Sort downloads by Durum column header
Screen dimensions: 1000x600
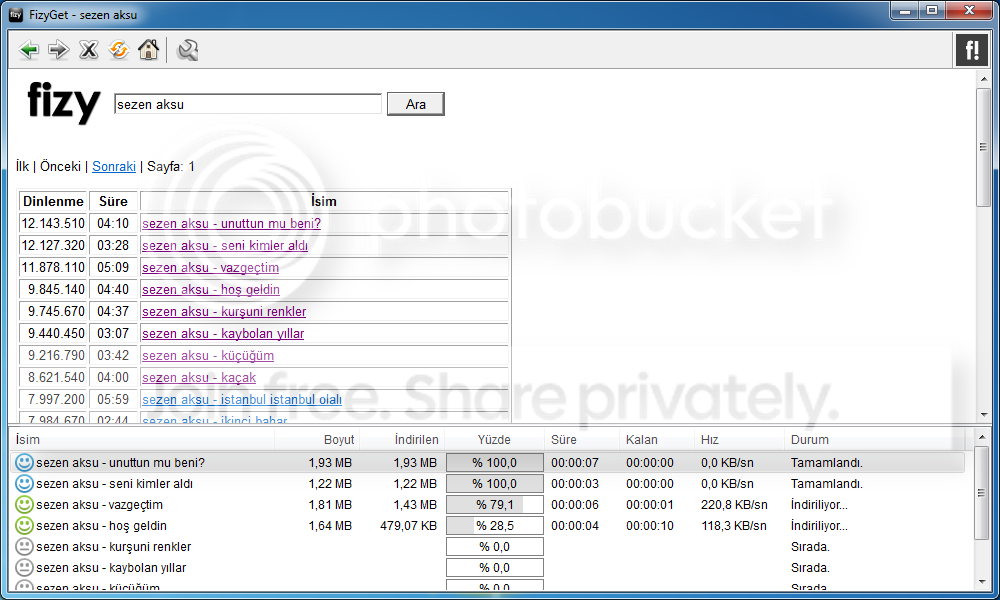click(x=809, y=440)
